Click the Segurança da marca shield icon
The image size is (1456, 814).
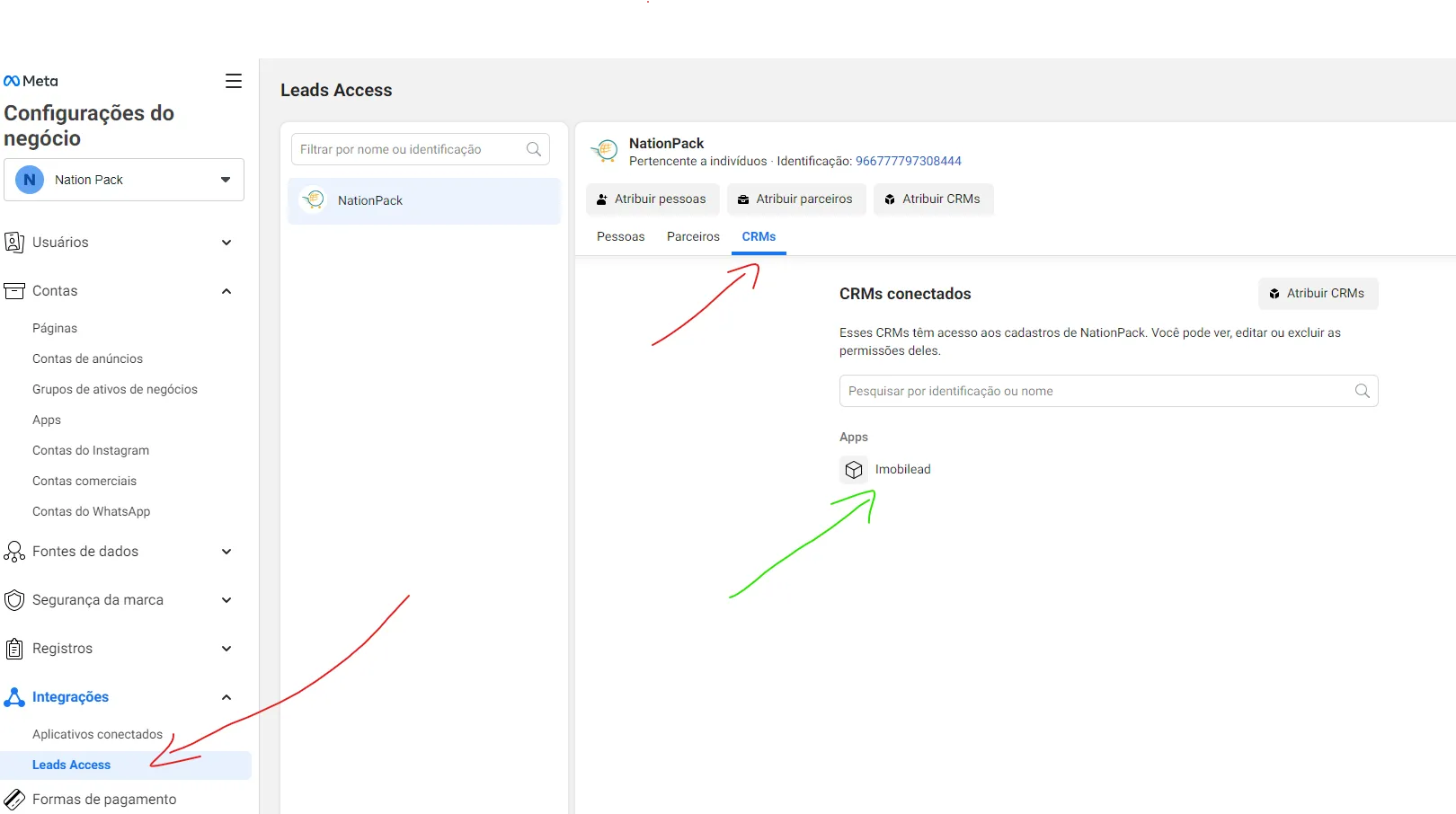click(x=14, y=600)
